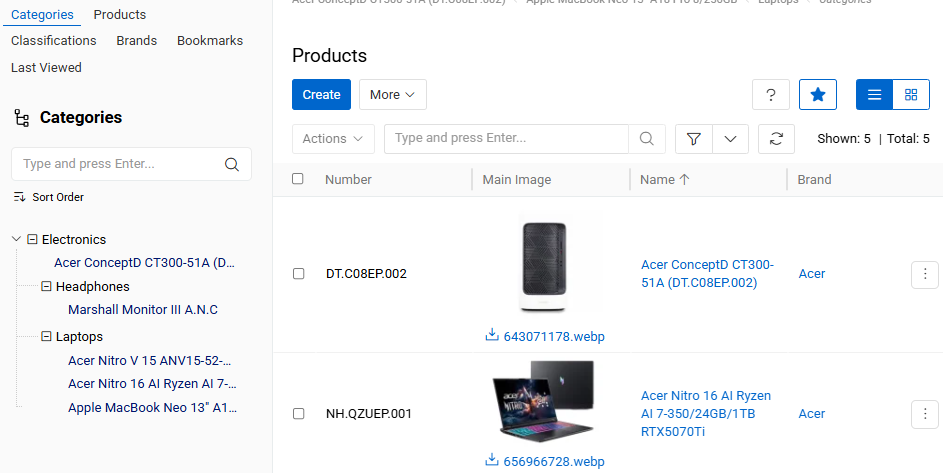
Task: Click the Create button
Action: (321, 94)
